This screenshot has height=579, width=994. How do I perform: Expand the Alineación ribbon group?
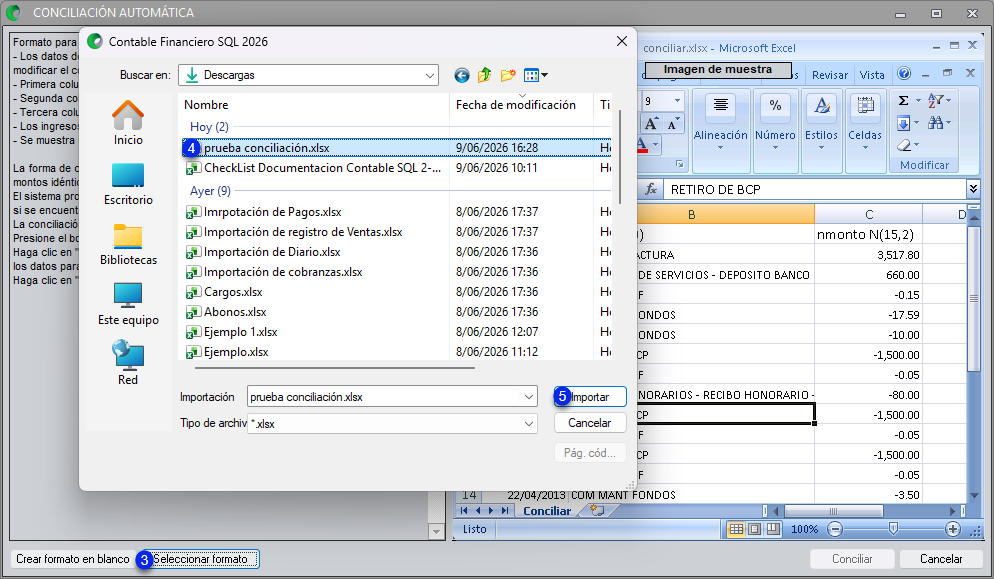point(720,131)
